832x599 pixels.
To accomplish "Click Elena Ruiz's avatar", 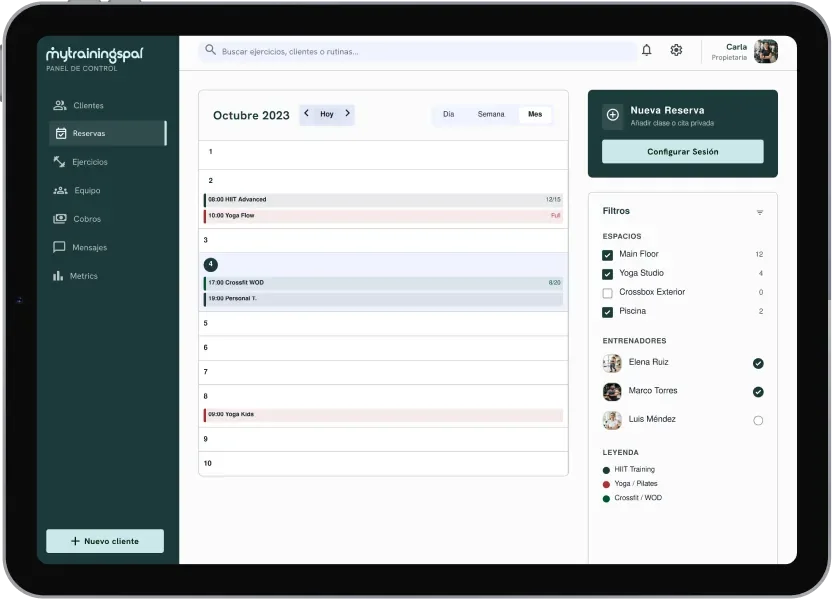I will (612, 363).
